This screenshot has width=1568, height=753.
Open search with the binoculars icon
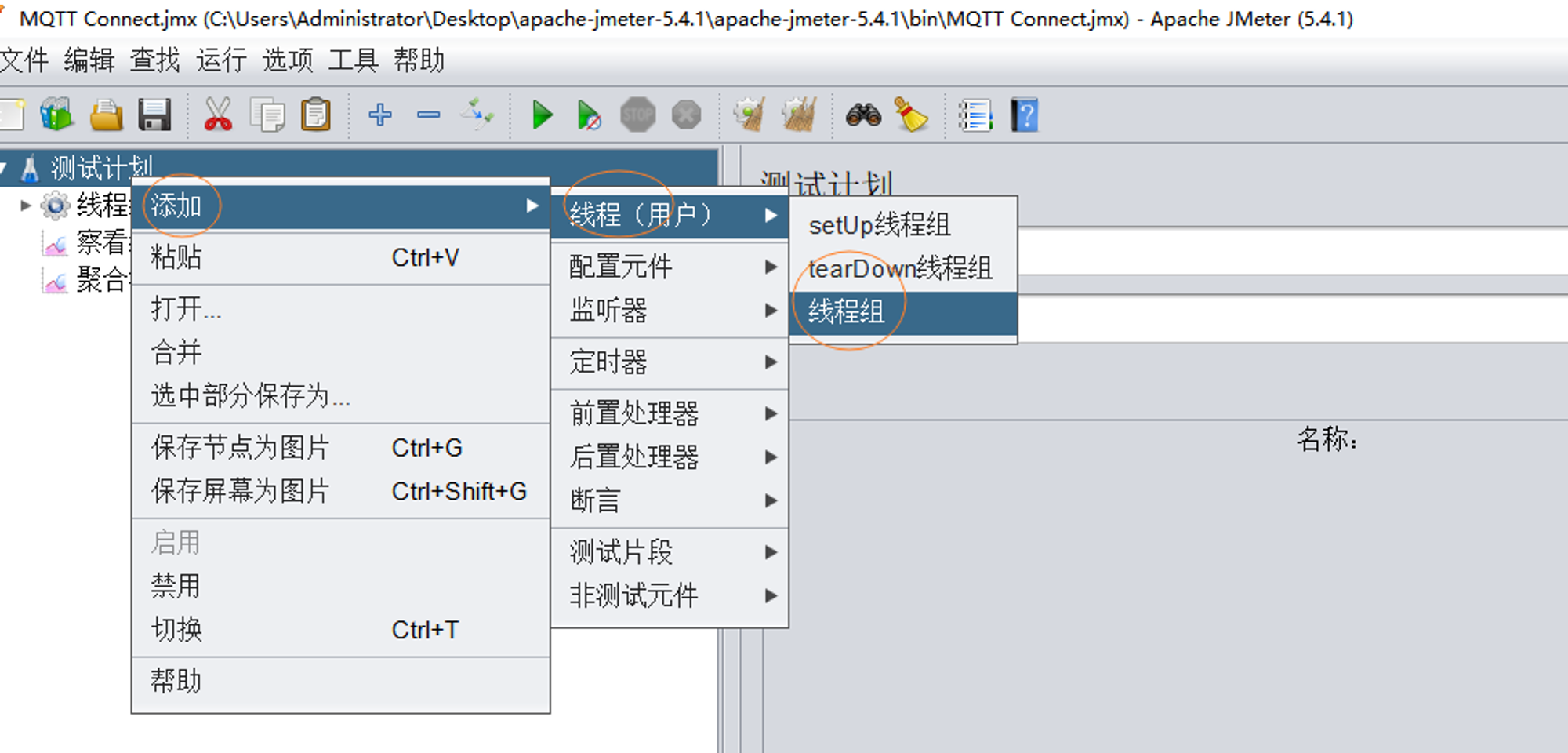[863, 115]
